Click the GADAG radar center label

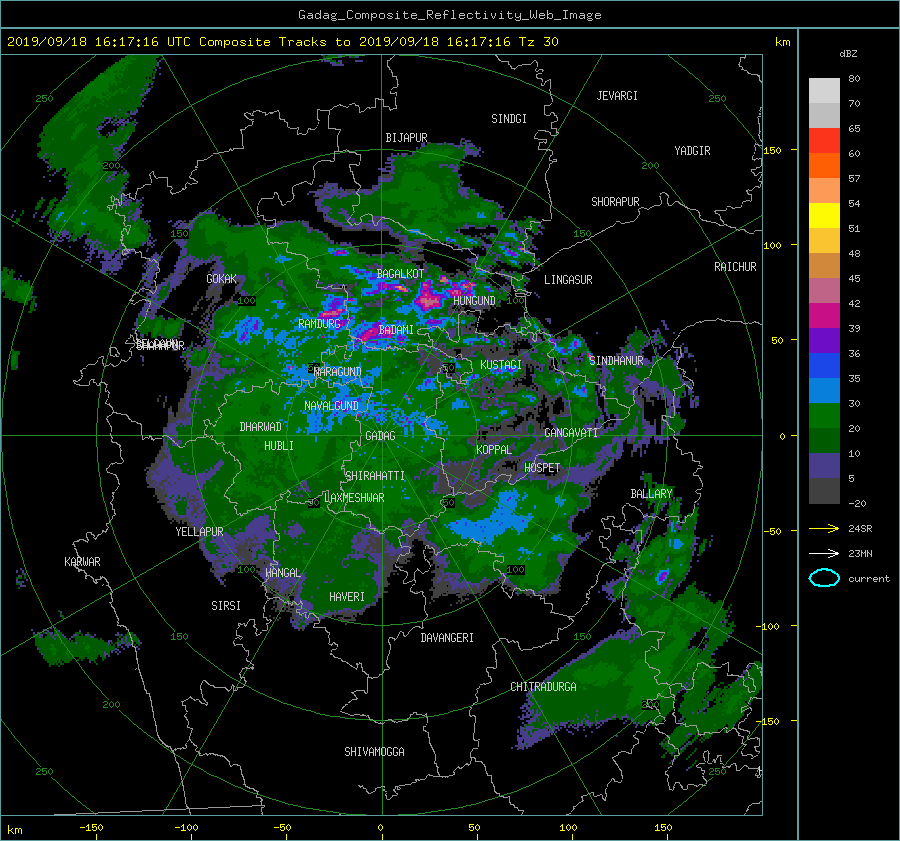point(380,436)
